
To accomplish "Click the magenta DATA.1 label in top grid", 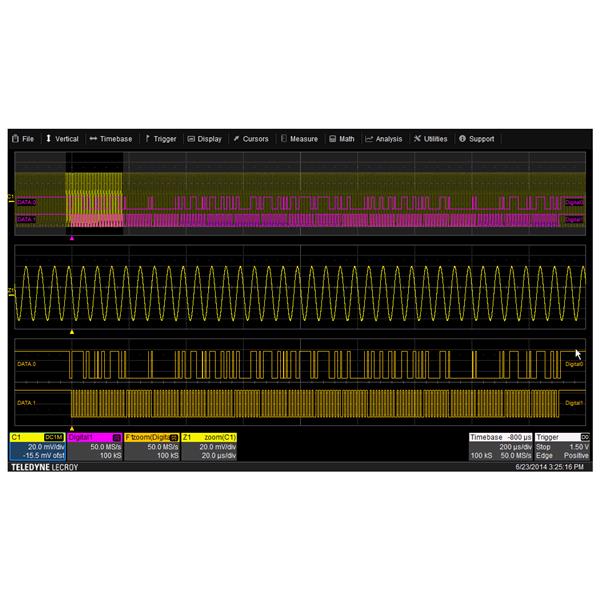I will [x=26, y=219].
